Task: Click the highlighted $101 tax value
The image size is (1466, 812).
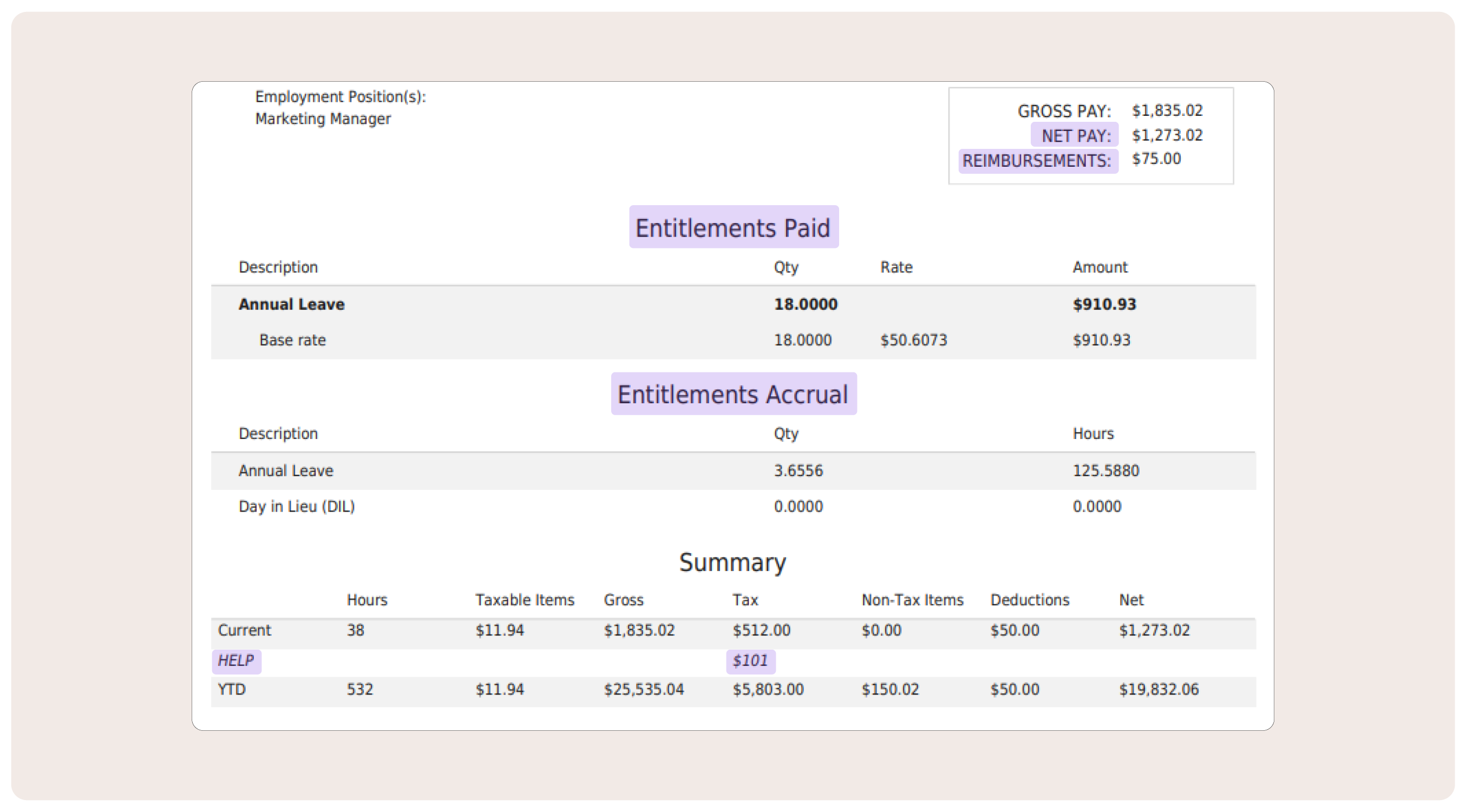Action: tap(750, 660)
